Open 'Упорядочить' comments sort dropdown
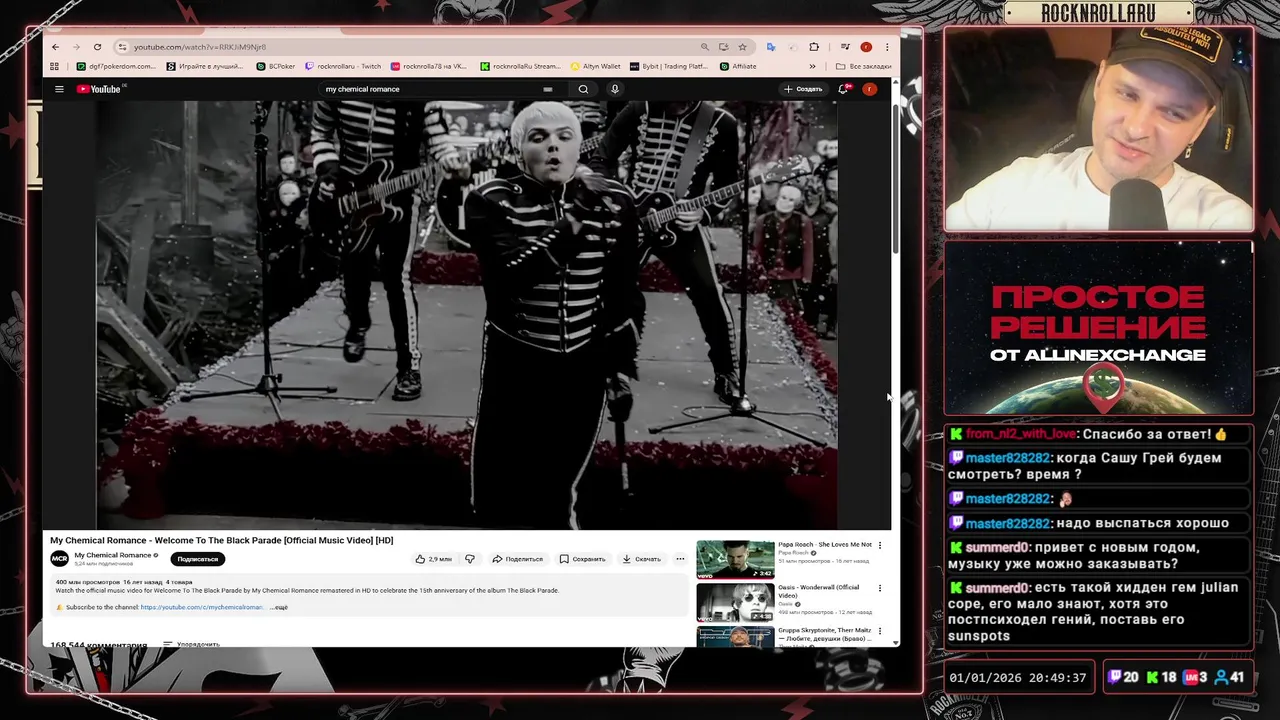 tap(192, 644)
